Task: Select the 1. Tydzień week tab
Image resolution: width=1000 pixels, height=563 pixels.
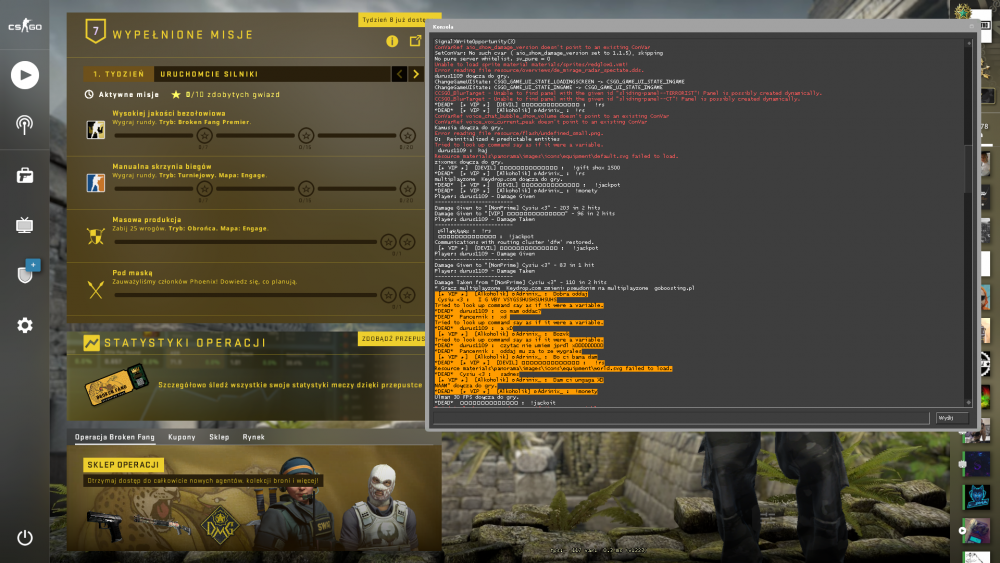Action: [x=119, y=74]
